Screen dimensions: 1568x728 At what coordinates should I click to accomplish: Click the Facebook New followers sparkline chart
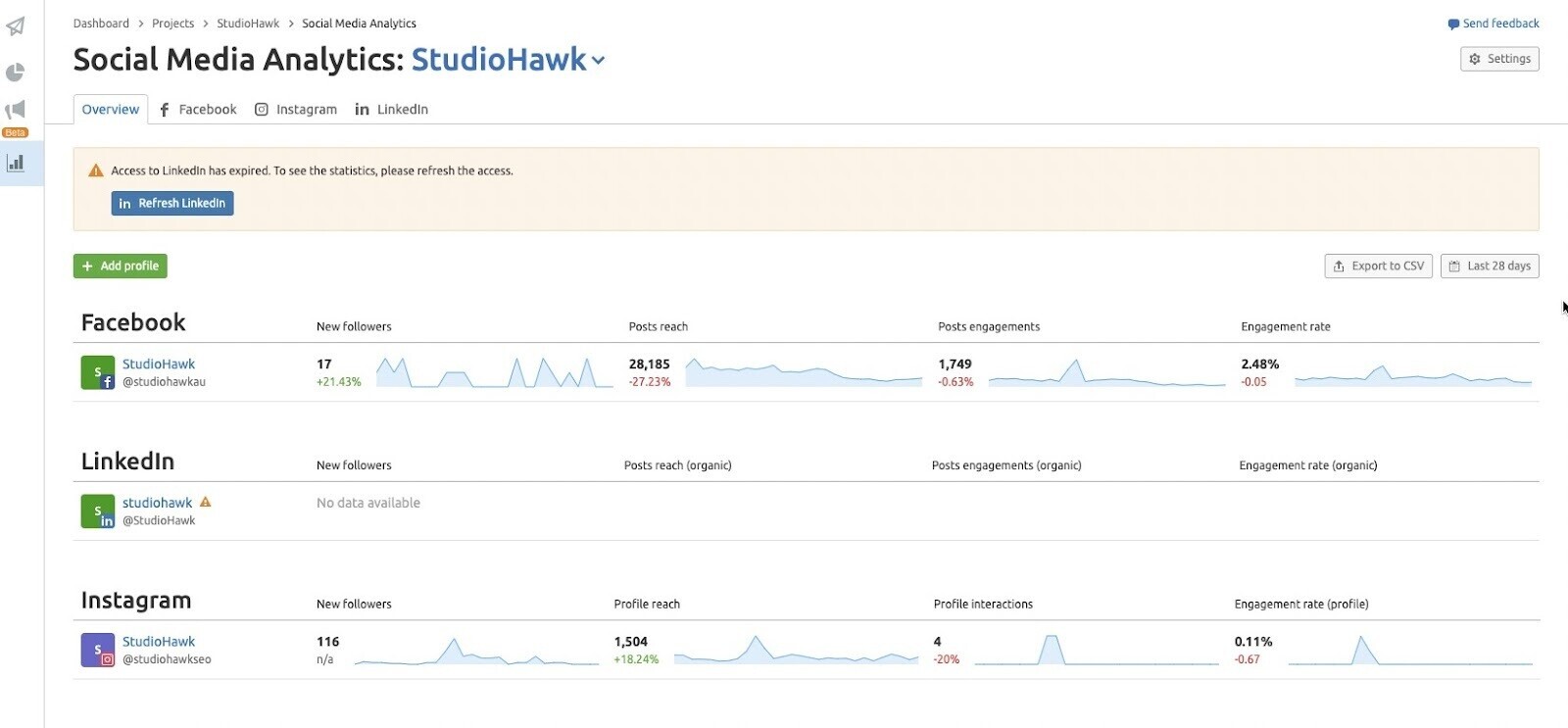pyautogui.click(x=495, y=372)
